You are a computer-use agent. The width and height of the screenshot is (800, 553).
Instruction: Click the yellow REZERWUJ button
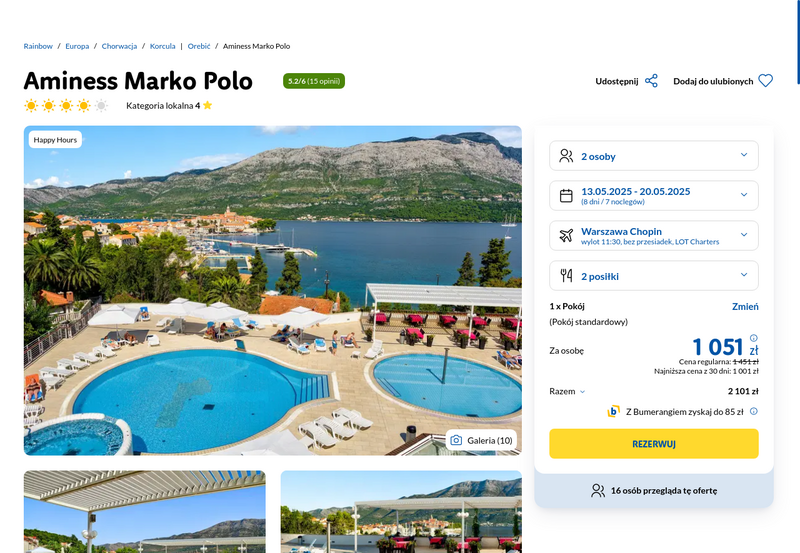[654, 444]
